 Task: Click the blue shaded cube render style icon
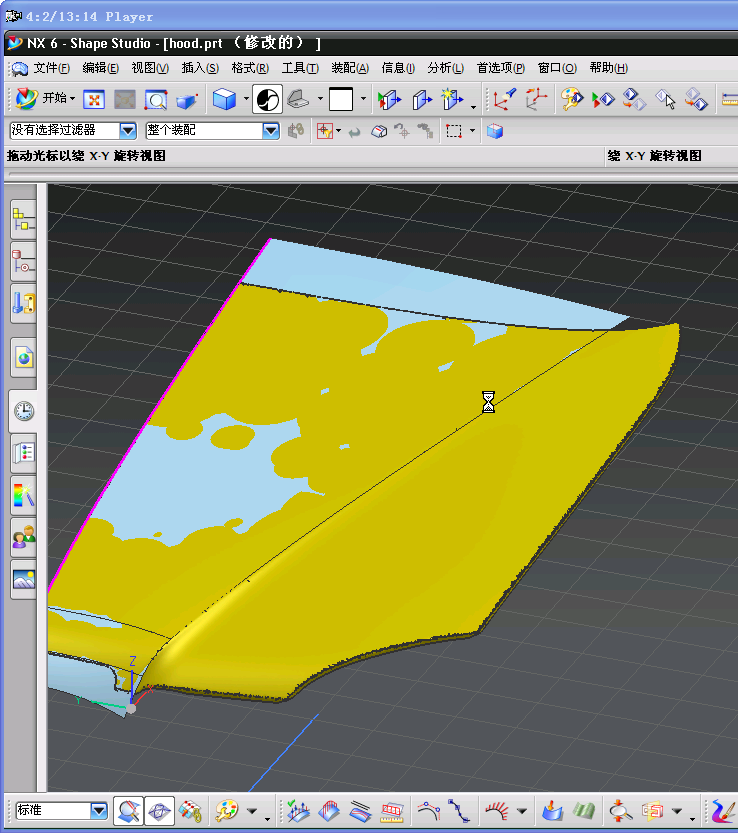[x=225, y=99]
